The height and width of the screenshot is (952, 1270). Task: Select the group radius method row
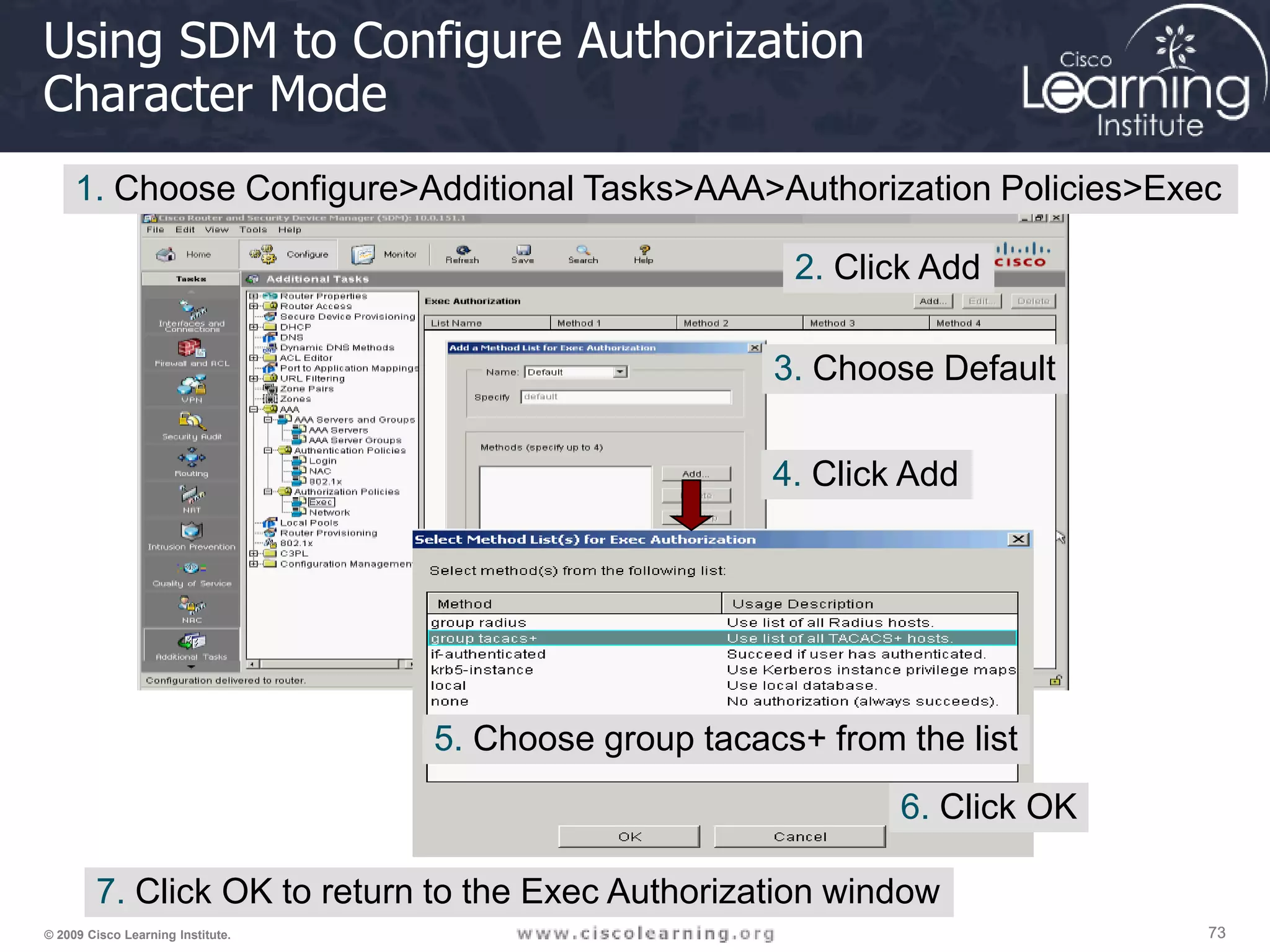pos(722,622)
